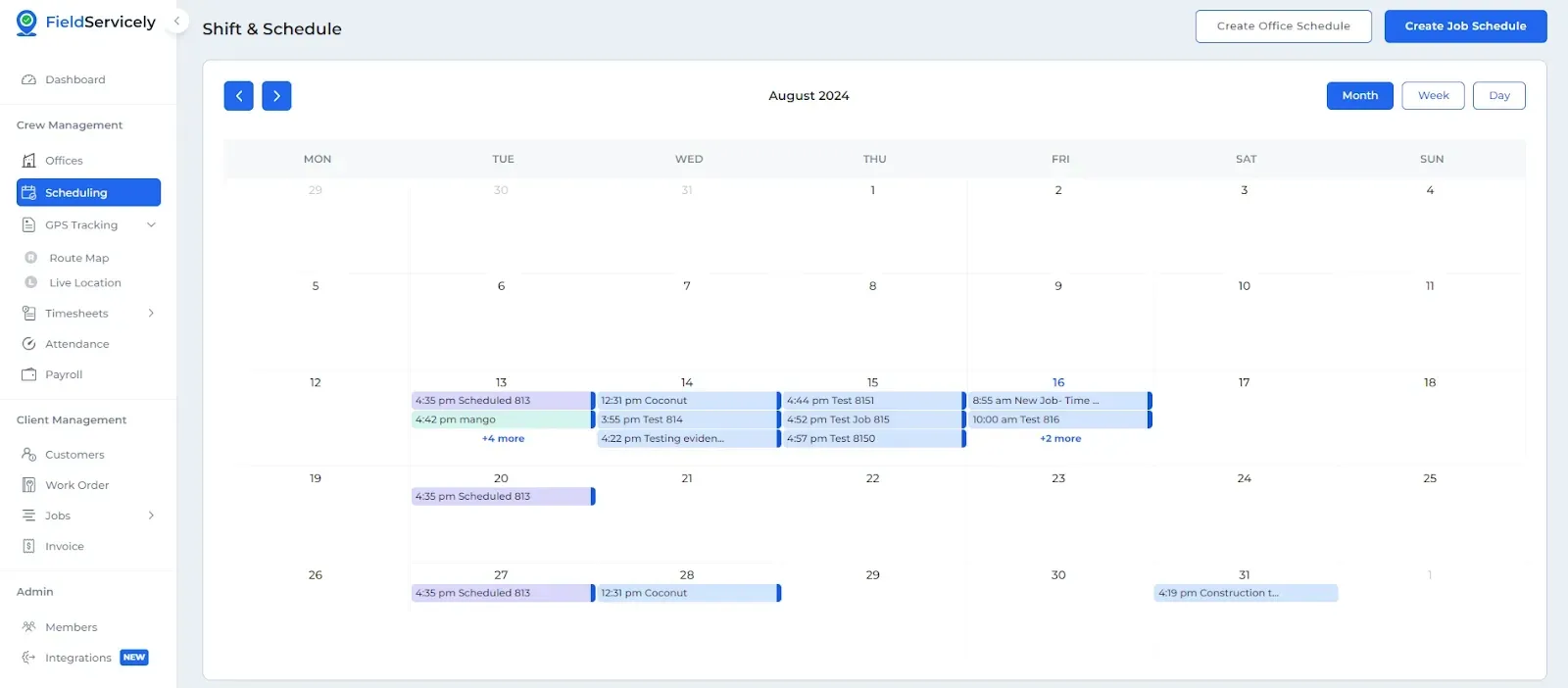Click the Jobs list icon
The image size is (1568, 688).
click(29, 516)
